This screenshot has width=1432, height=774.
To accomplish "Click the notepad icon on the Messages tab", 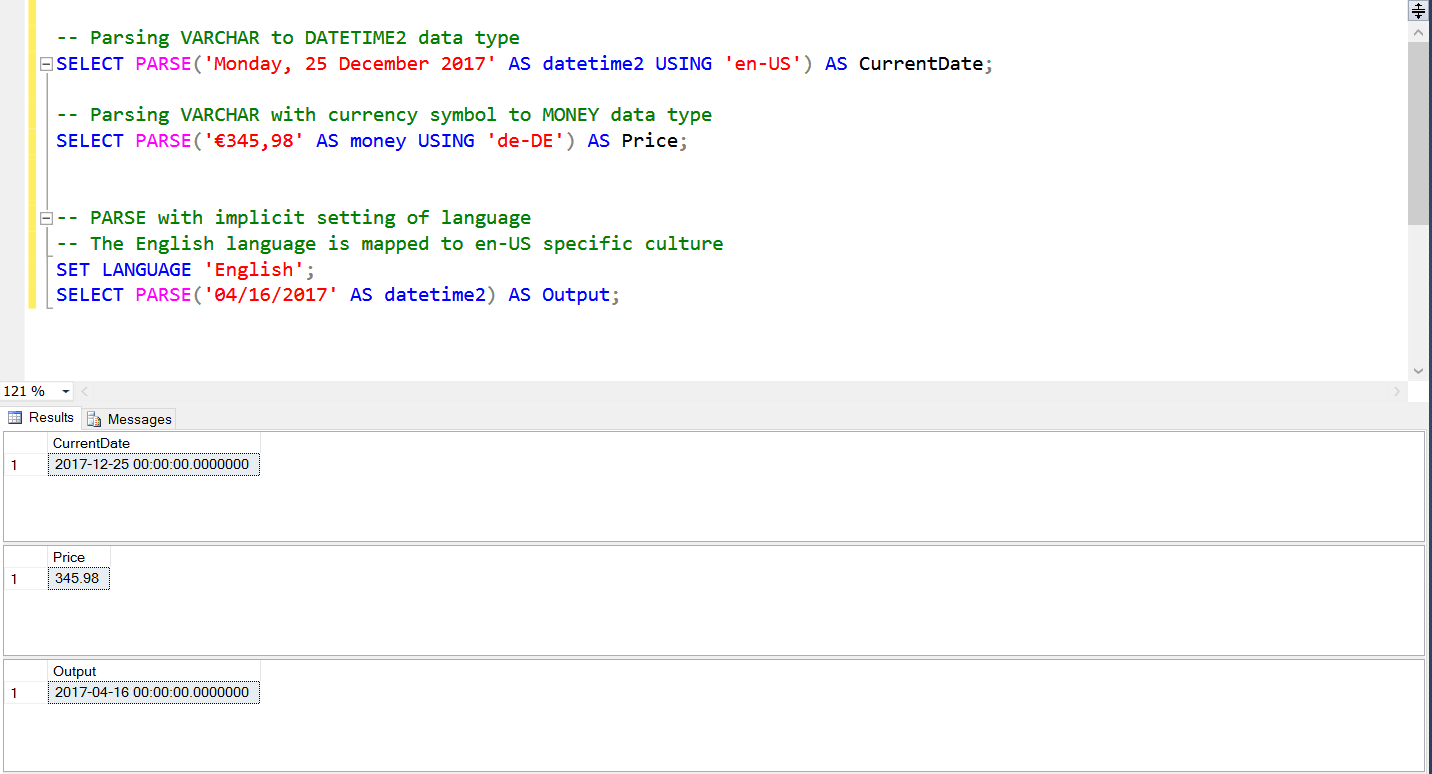I will pyautogui.click(x=95, y=418).
